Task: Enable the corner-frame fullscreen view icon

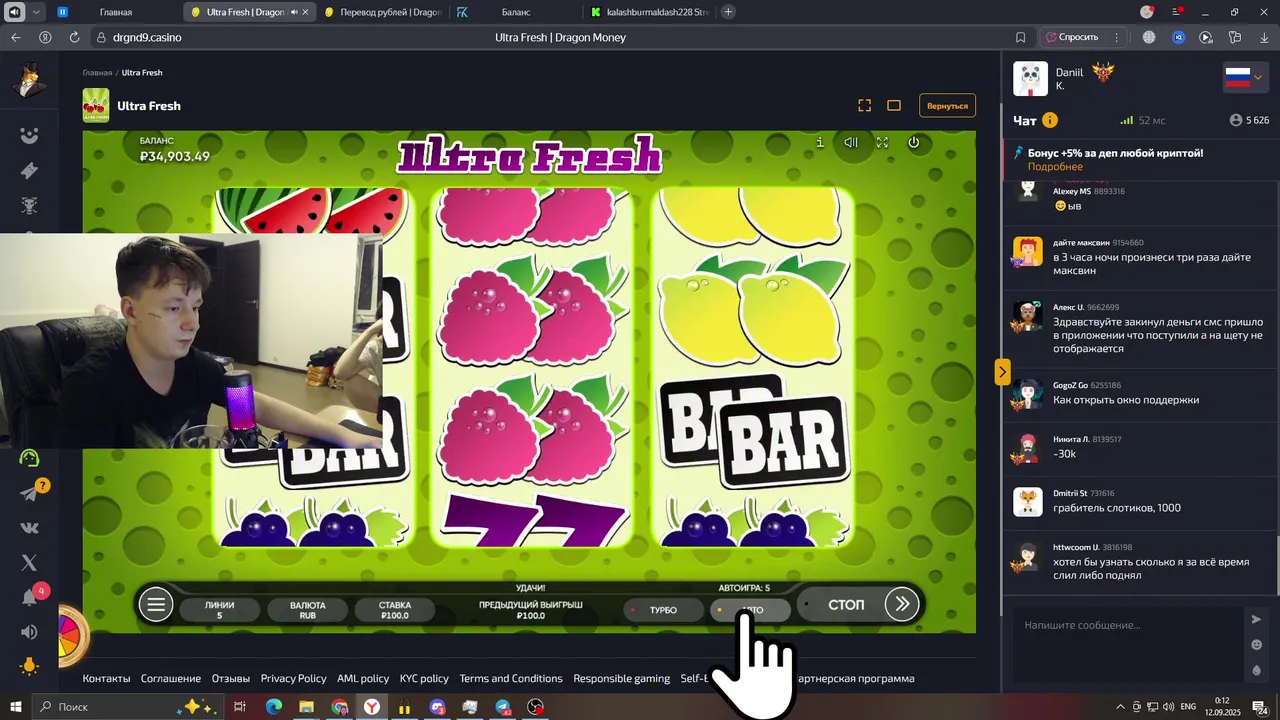Action: 865,105
